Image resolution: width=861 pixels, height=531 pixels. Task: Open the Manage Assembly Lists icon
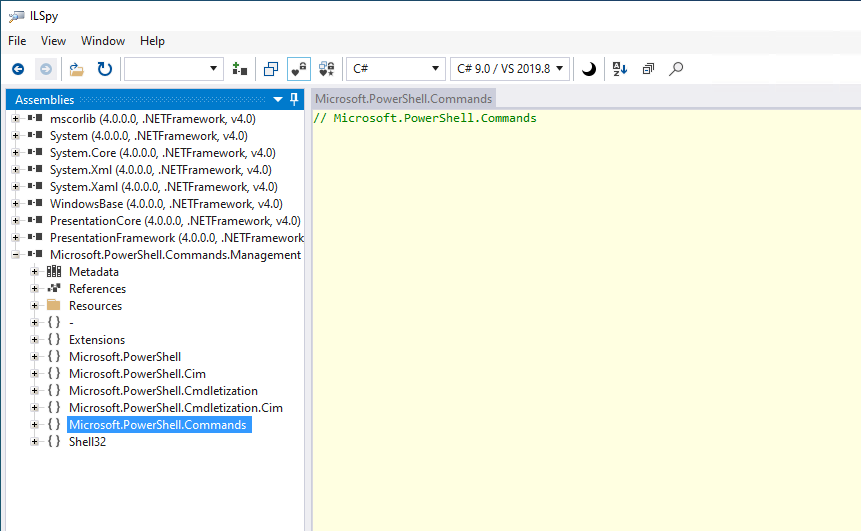tap(239, 69)
